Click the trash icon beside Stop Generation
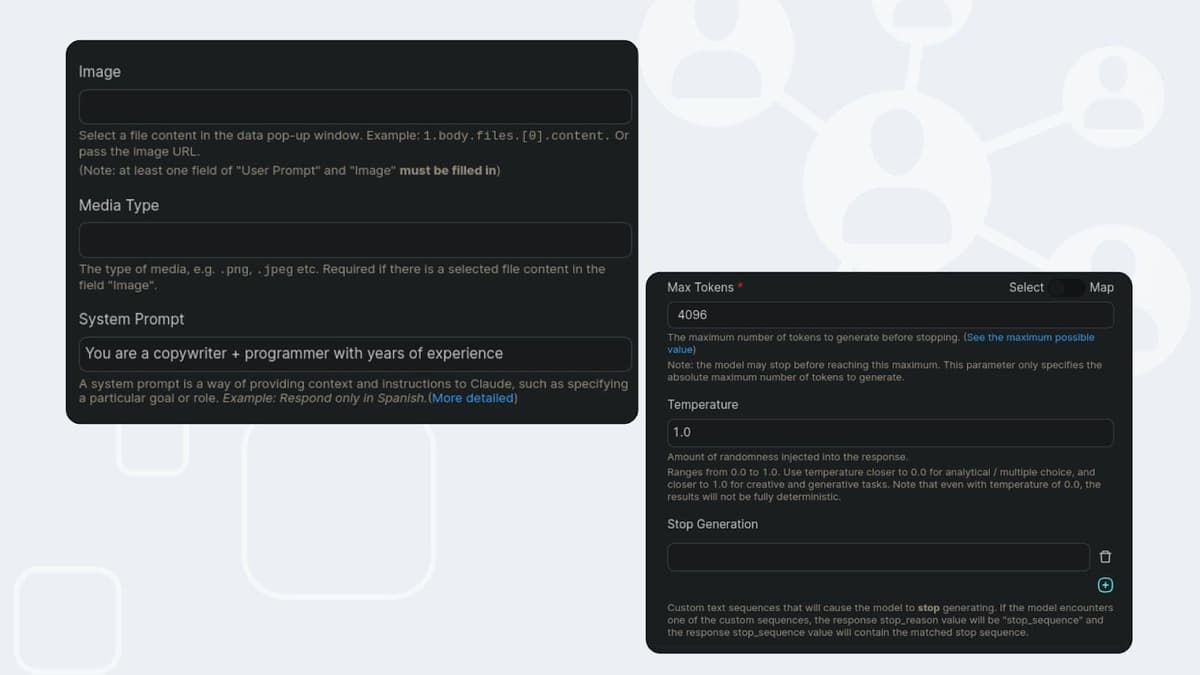1200x675 pixels. pyautogui.click(x=1105, y=557)
